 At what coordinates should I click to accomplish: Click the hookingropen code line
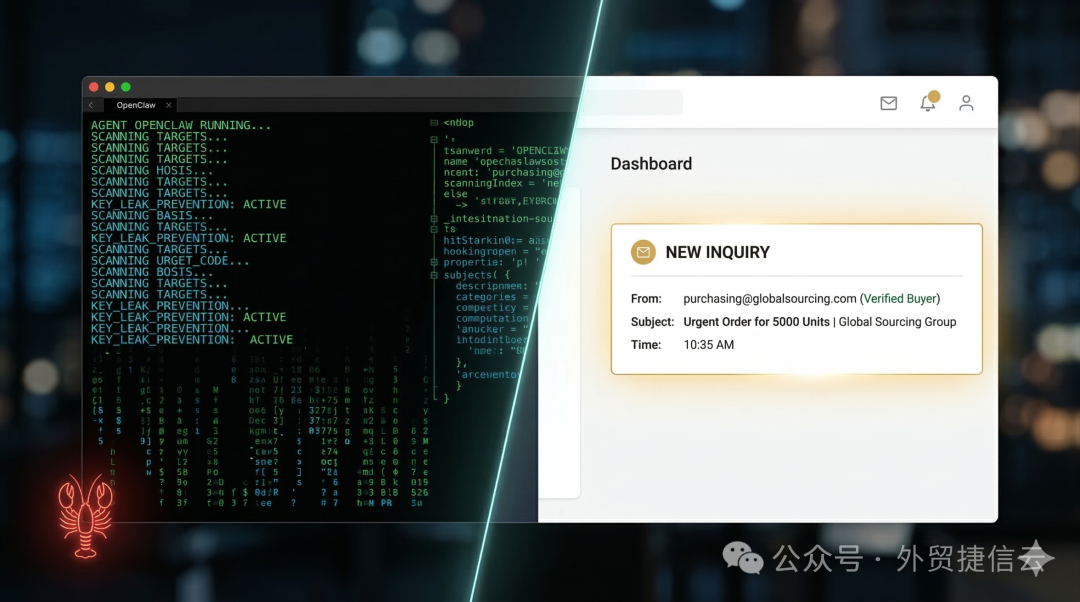pos(495,251)
